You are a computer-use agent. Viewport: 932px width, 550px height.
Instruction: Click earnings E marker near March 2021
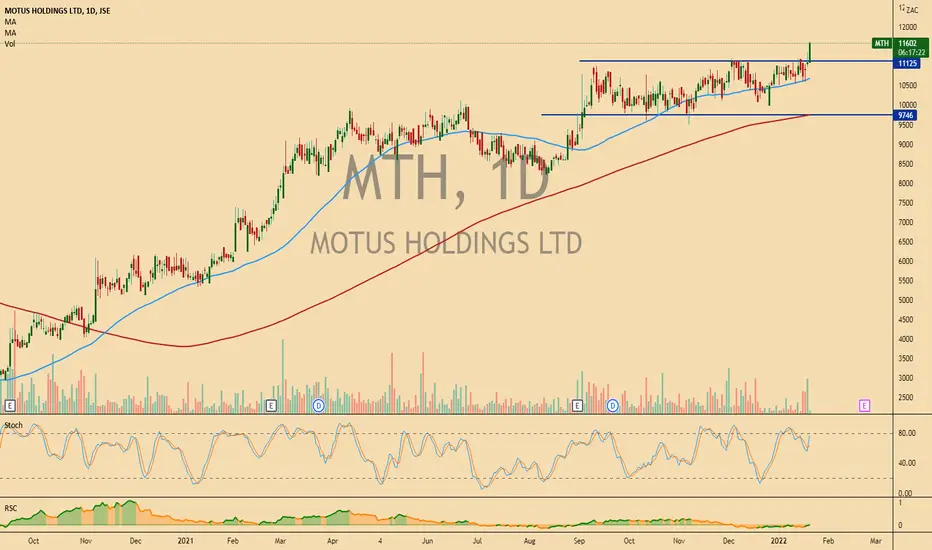tap(271, 406)
